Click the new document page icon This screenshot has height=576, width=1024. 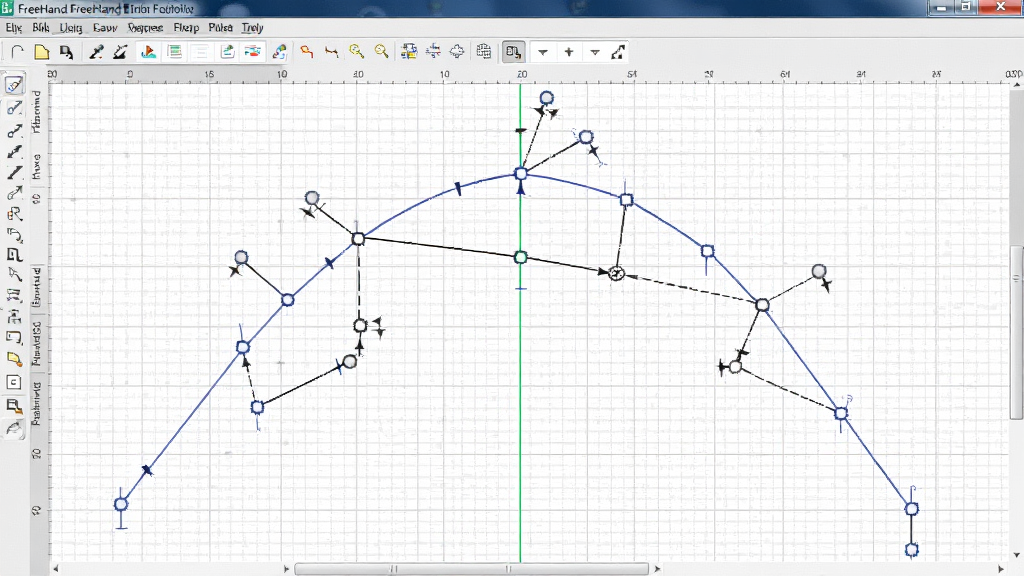coord(42,52)
